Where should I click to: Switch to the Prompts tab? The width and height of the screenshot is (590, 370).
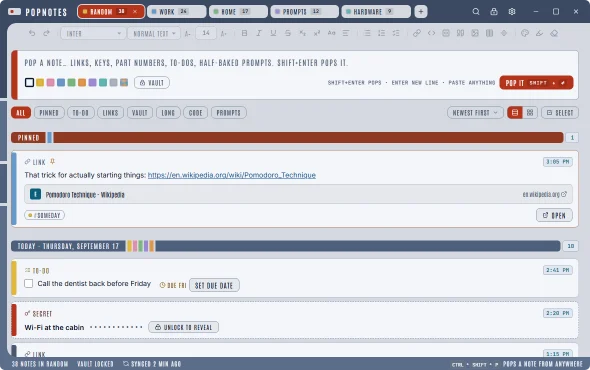click(x=304, y=12)
